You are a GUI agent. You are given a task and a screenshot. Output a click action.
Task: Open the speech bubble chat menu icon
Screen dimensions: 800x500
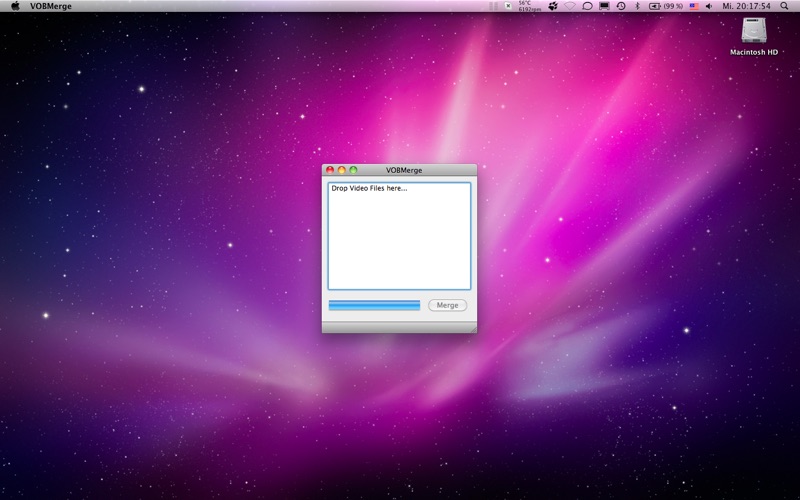click(x=587, y=6)
